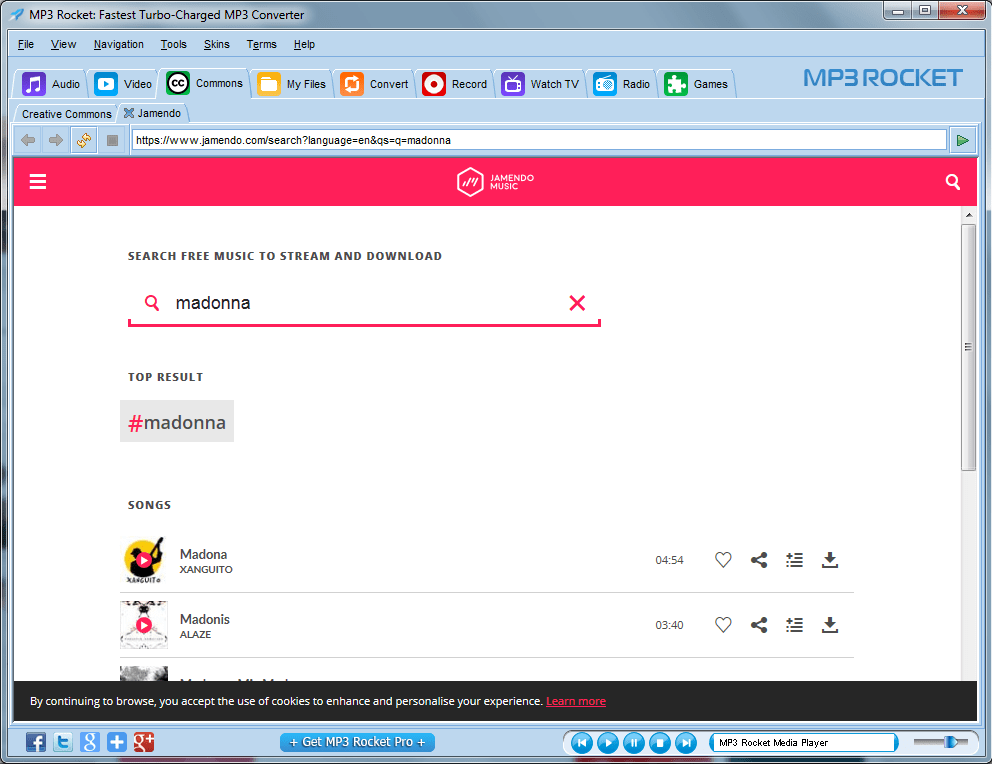The width and height of the screenshot is (992, 764).
Task: Open the Tools menu
Action: [173, 44]
